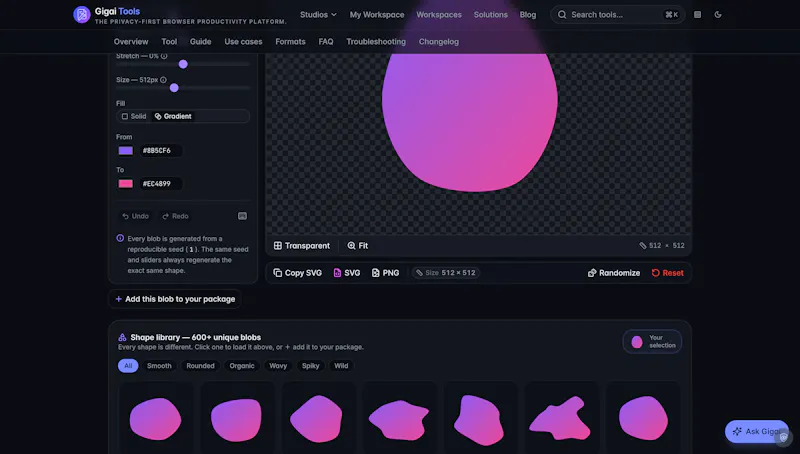Click the large blob preview canvas
Screen dimensions: 800x454
point(479,143)
